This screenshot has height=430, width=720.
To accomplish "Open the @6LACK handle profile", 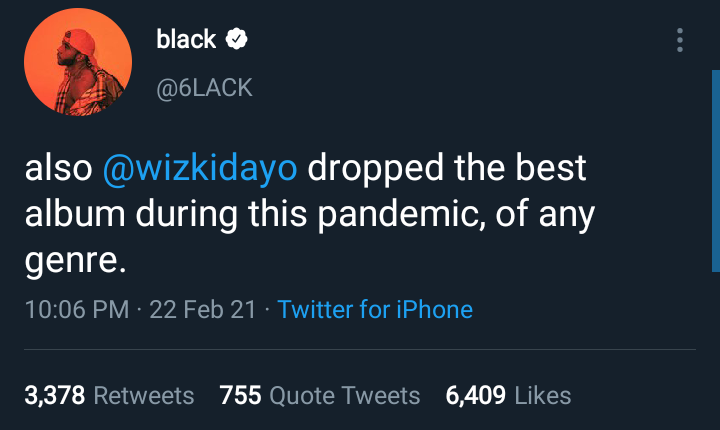I will (x=204, y=88).
